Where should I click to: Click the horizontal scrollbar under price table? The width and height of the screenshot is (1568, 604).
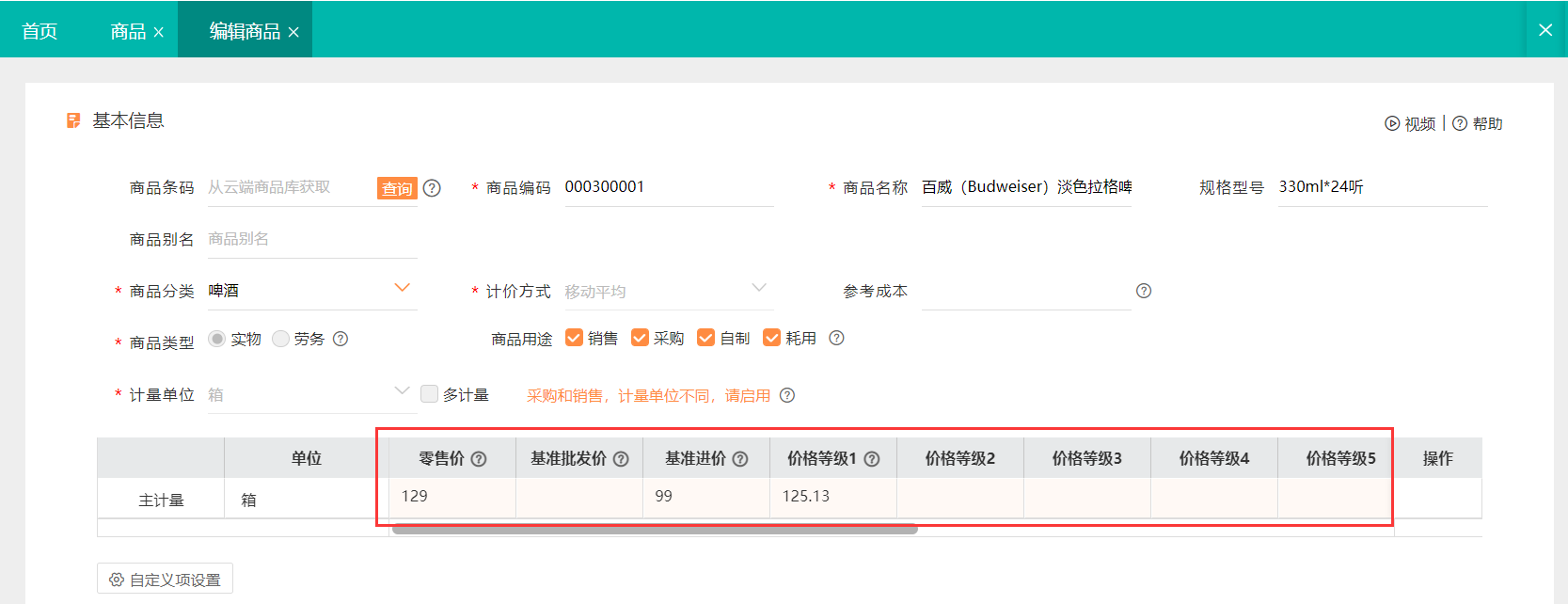(654, 530)
